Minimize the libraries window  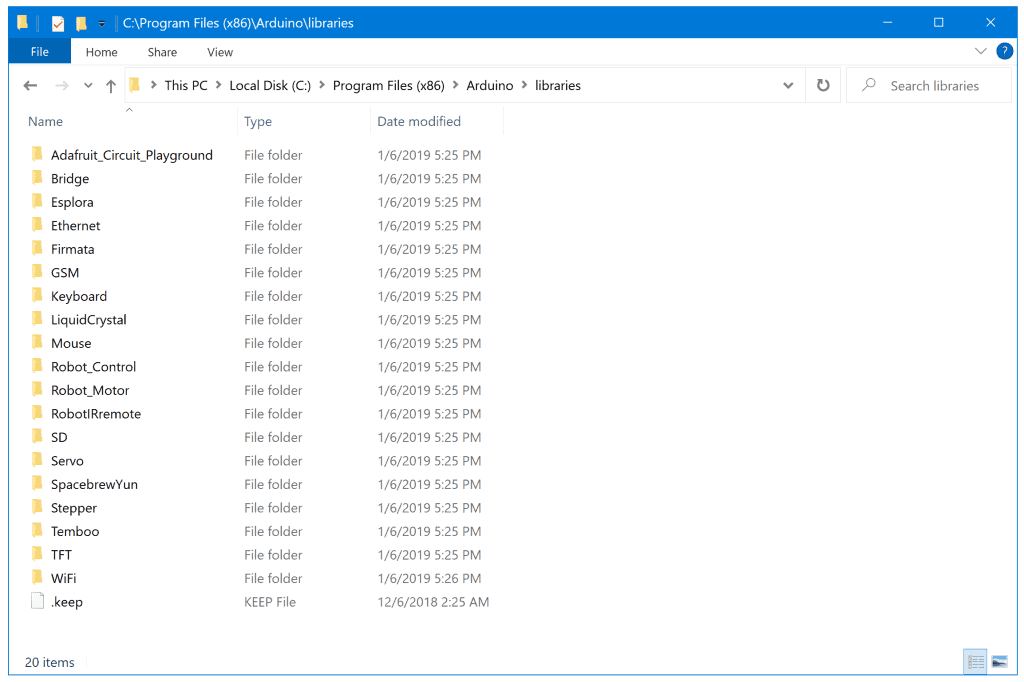[887, 22]
